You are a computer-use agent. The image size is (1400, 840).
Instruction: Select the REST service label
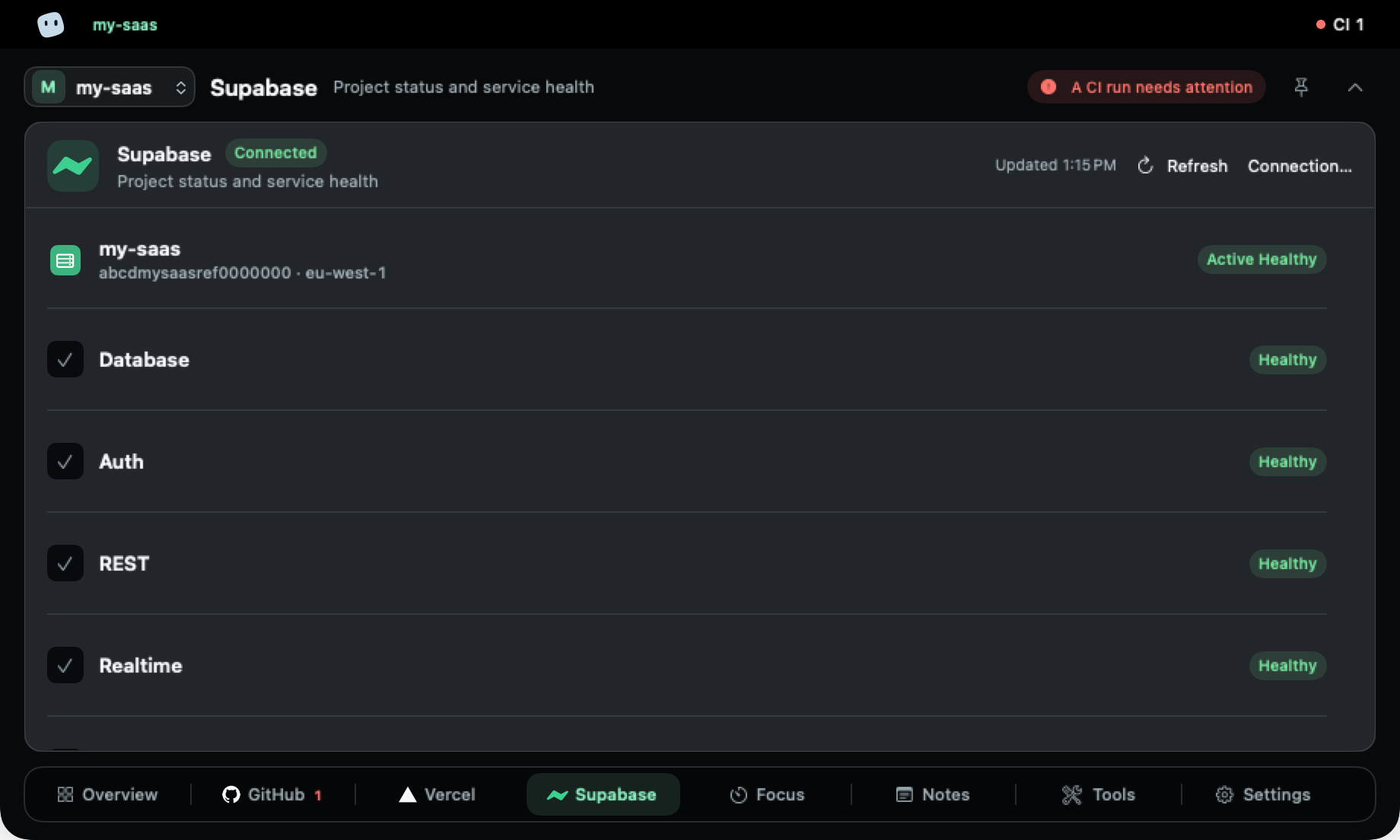pyautogui.click(x=124, y=564)
